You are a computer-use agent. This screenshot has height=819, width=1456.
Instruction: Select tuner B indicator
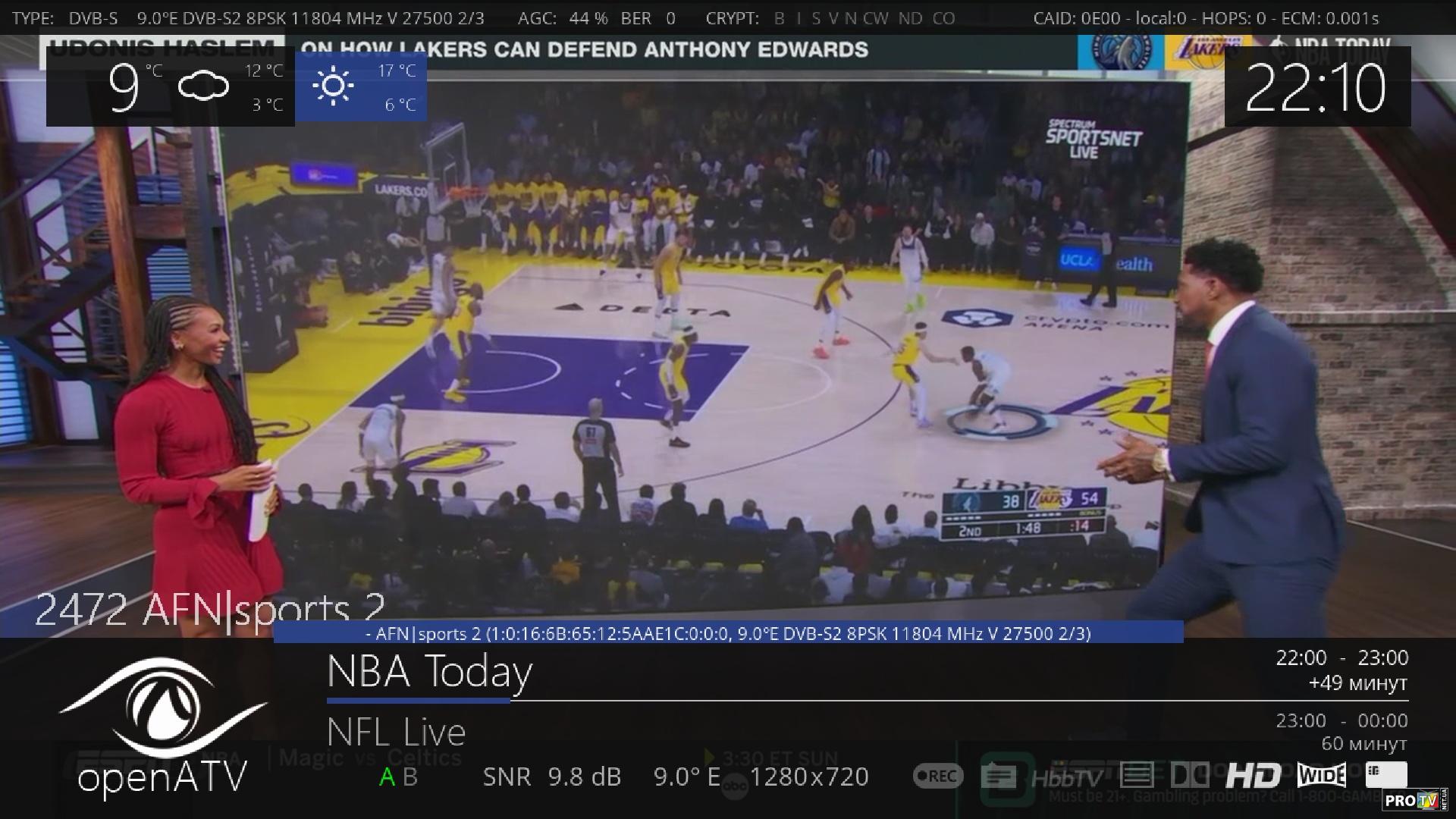point(410,777)
